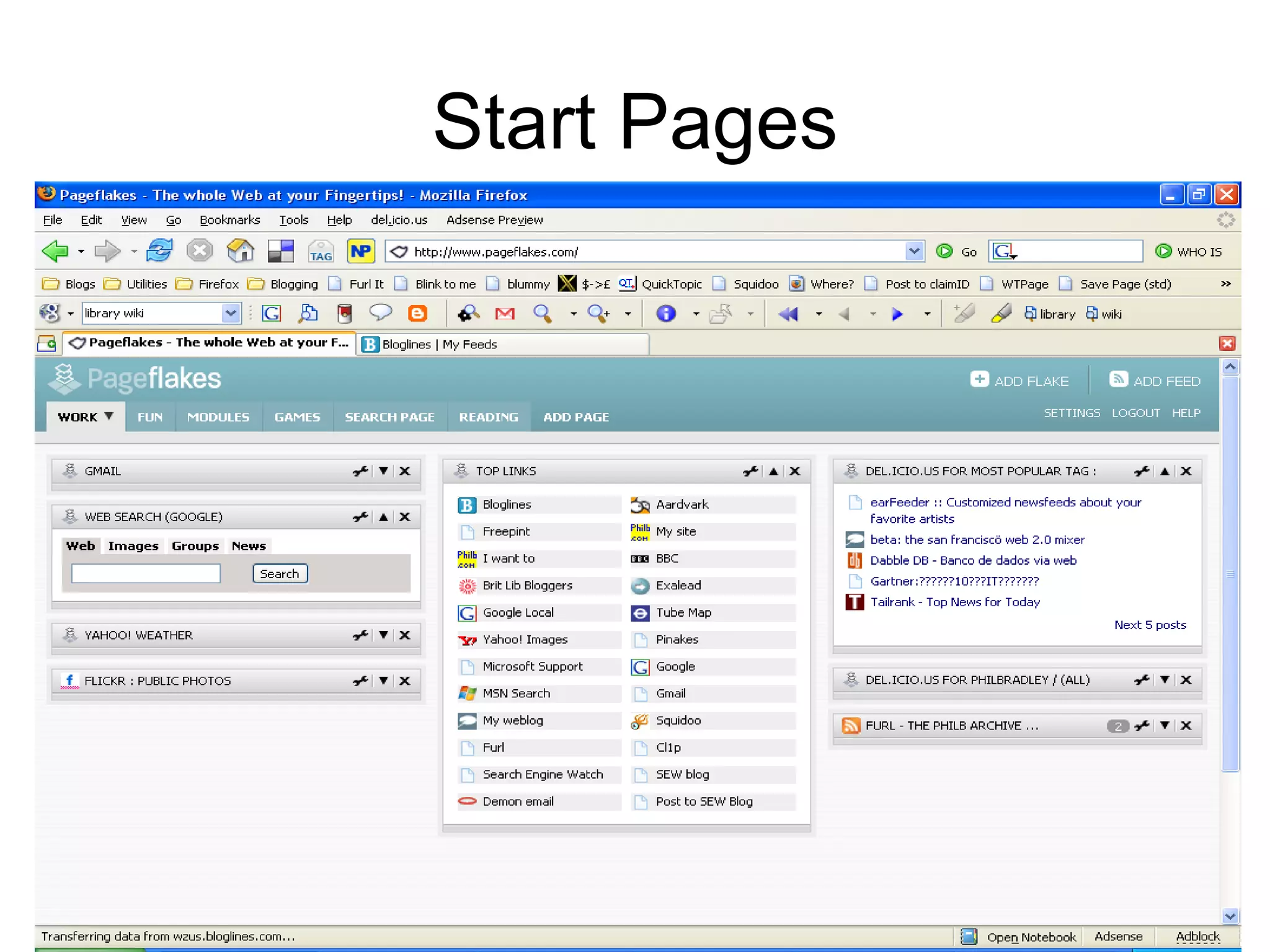Edit the Flickr Public Photos flake settings

click(360, 681)
